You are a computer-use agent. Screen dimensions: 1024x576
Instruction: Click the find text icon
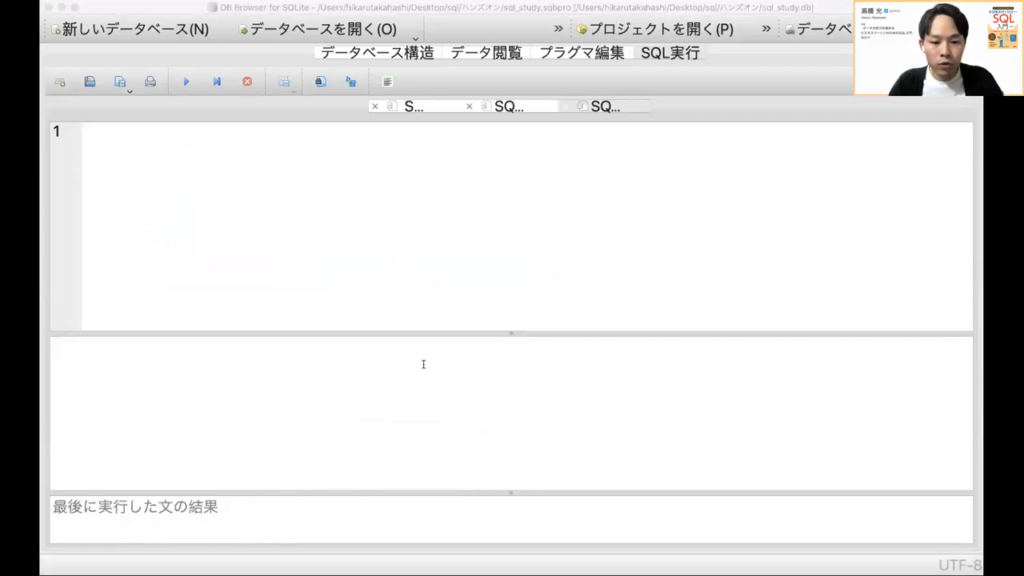click(x=320, y=82)
